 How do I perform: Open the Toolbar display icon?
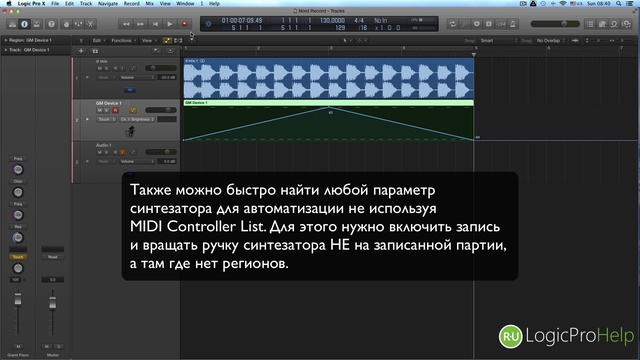(x=36, y=24)
